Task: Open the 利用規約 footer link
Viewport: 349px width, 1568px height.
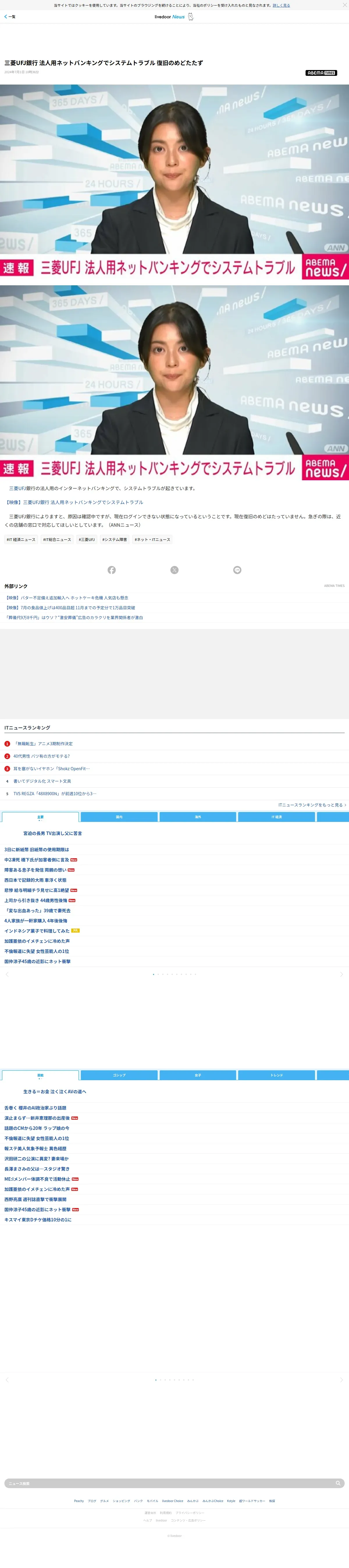Action: point(166,1513)
